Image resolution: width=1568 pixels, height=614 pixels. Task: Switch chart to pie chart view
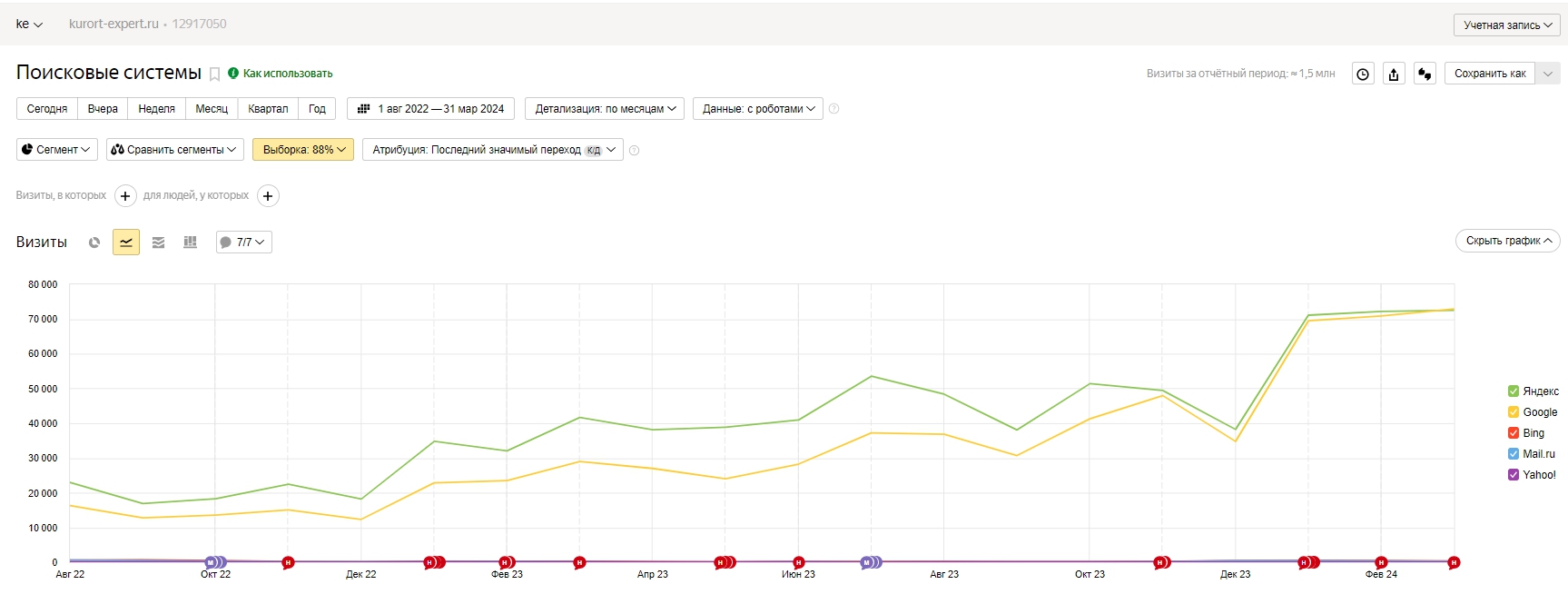click(94, 243)
